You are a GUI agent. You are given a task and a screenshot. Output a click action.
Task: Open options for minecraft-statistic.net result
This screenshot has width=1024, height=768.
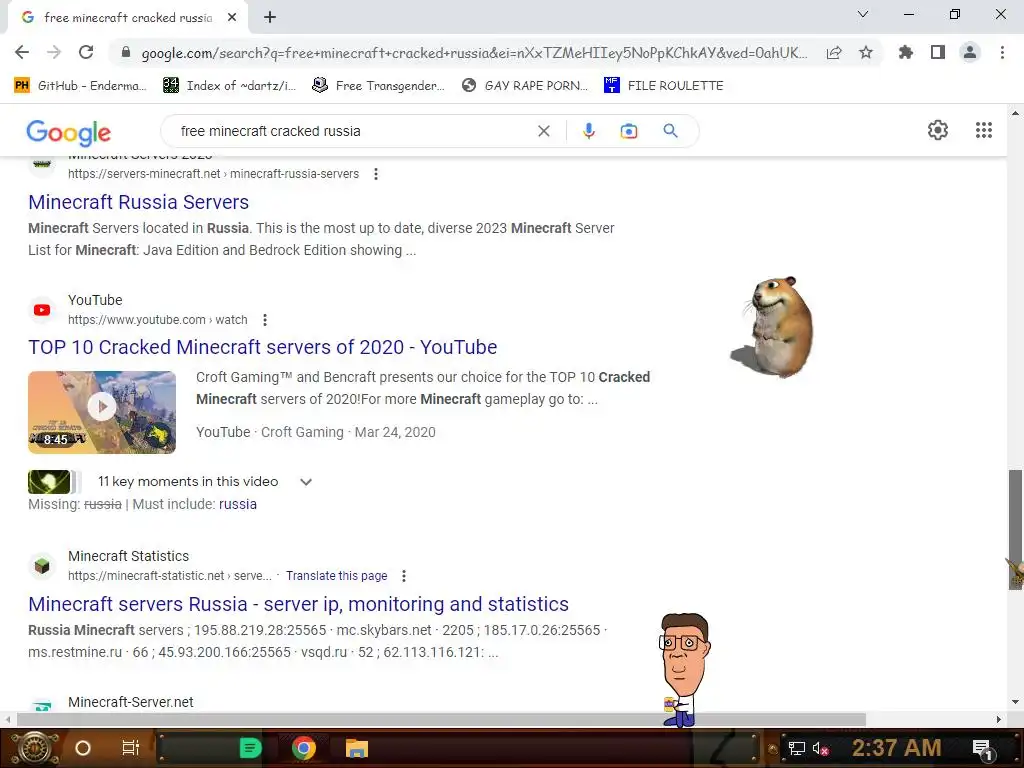[404, 576]
